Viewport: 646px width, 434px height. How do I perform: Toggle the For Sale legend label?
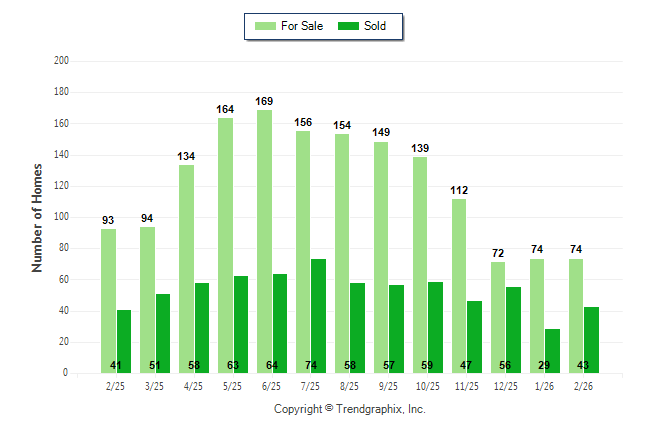tap(302, 26)
